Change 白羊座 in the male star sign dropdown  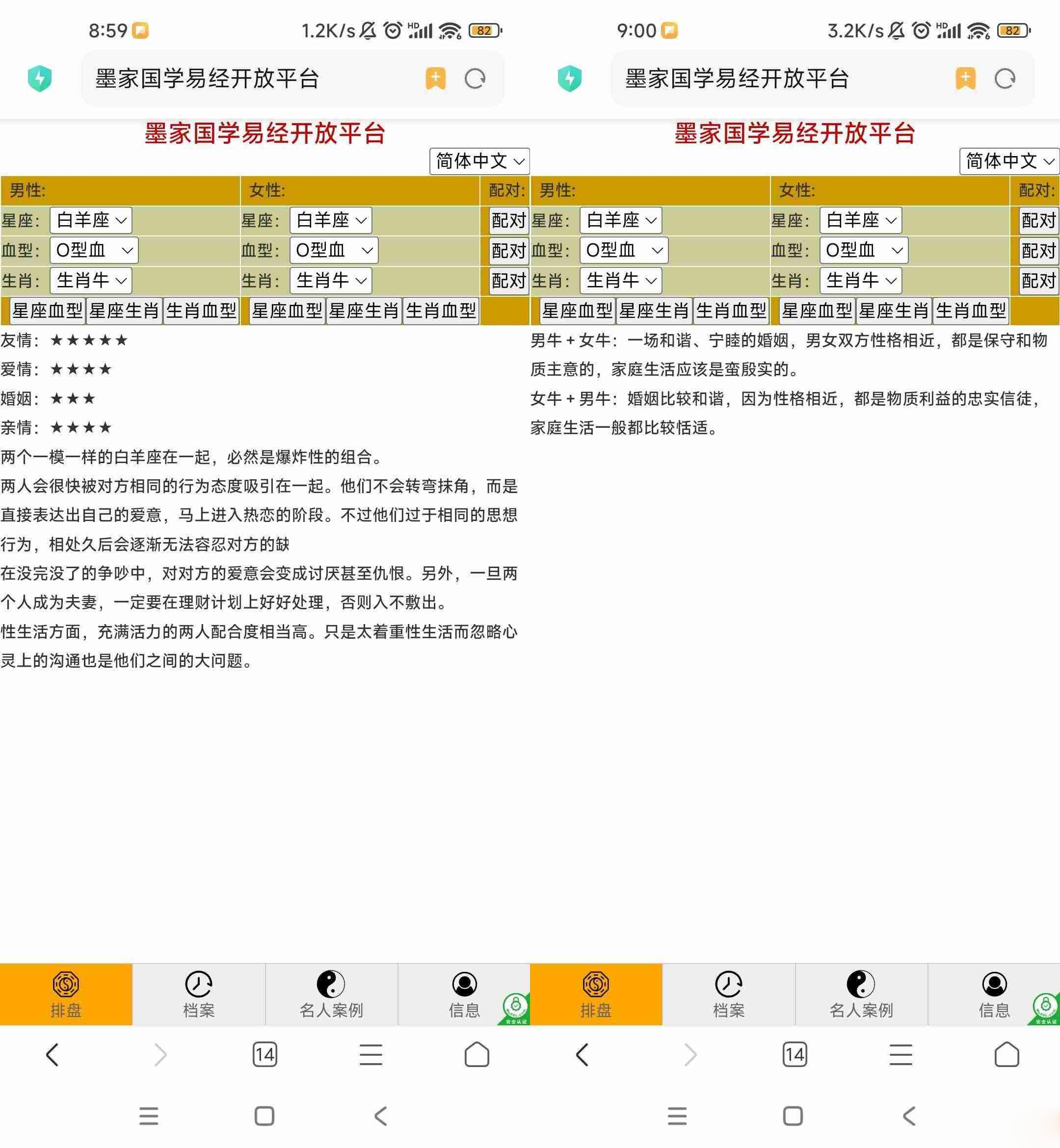click(x=91, y=220)
